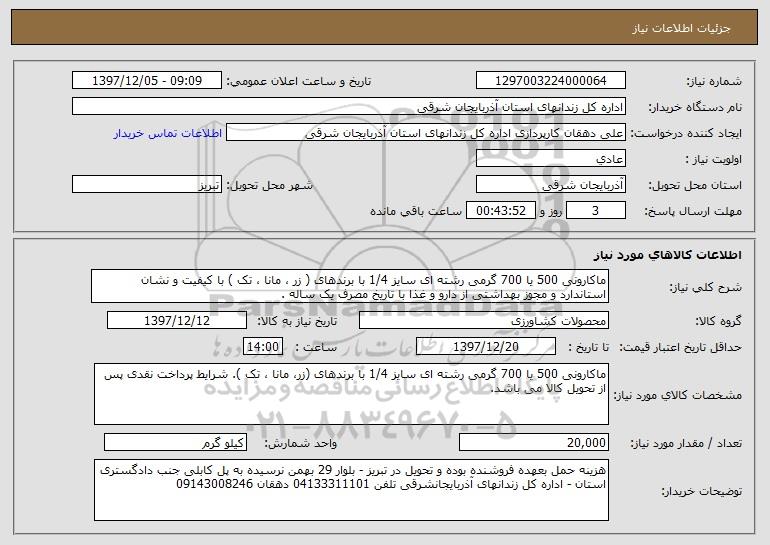This screenshot has height=545, width=770.
Task: Click the label تاریخ نیاز به کالا
Action: [297, 321]
